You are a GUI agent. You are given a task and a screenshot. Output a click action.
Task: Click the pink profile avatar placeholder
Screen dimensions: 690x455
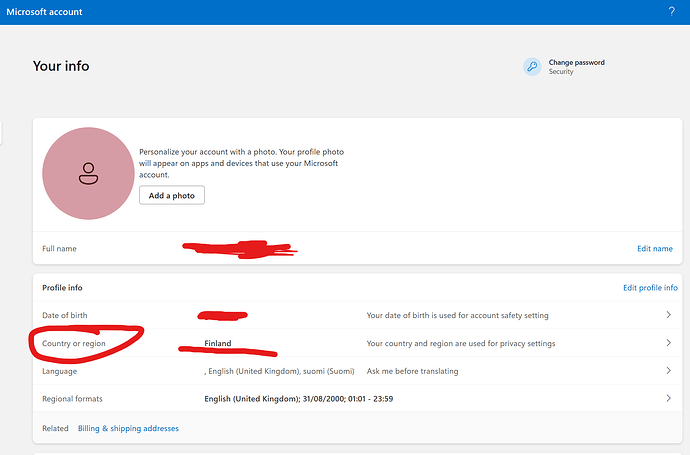(x=88, y=173)
